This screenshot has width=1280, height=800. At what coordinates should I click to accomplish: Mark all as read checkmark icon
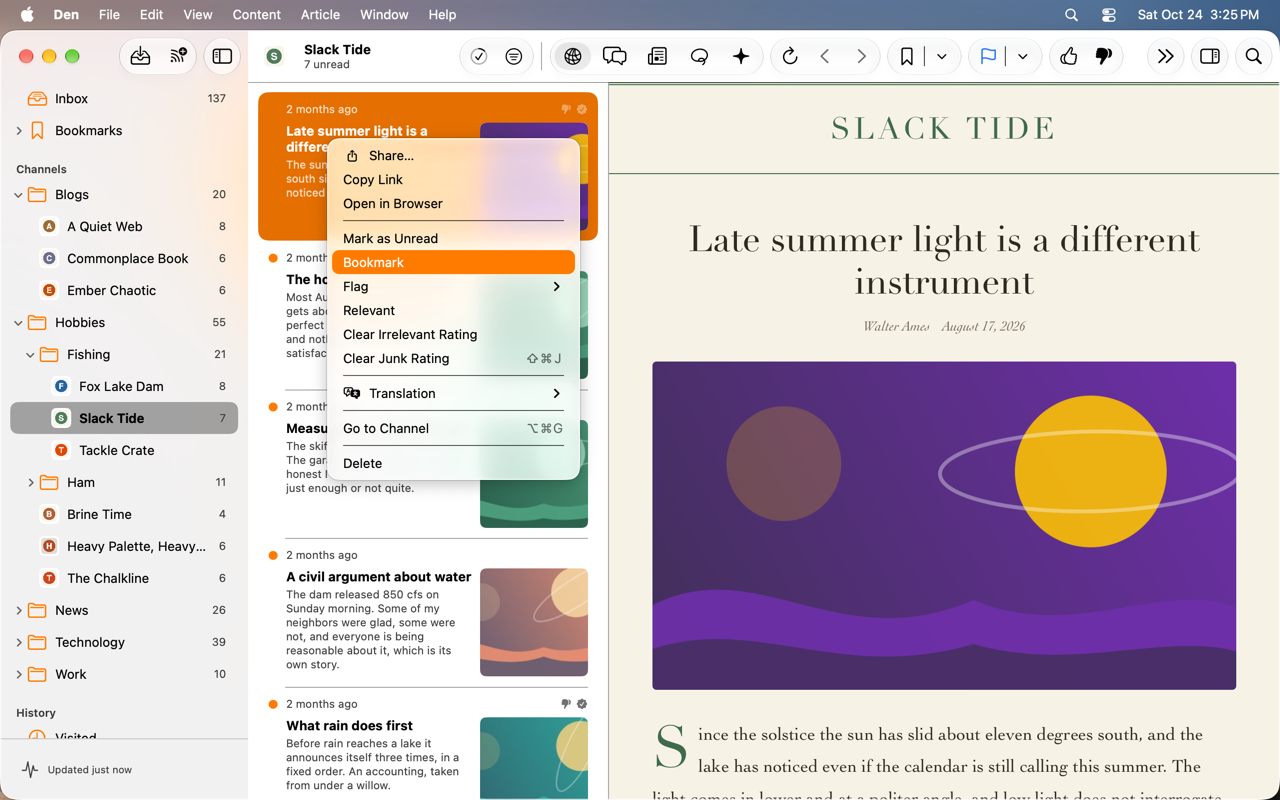[x=479, y=57]
